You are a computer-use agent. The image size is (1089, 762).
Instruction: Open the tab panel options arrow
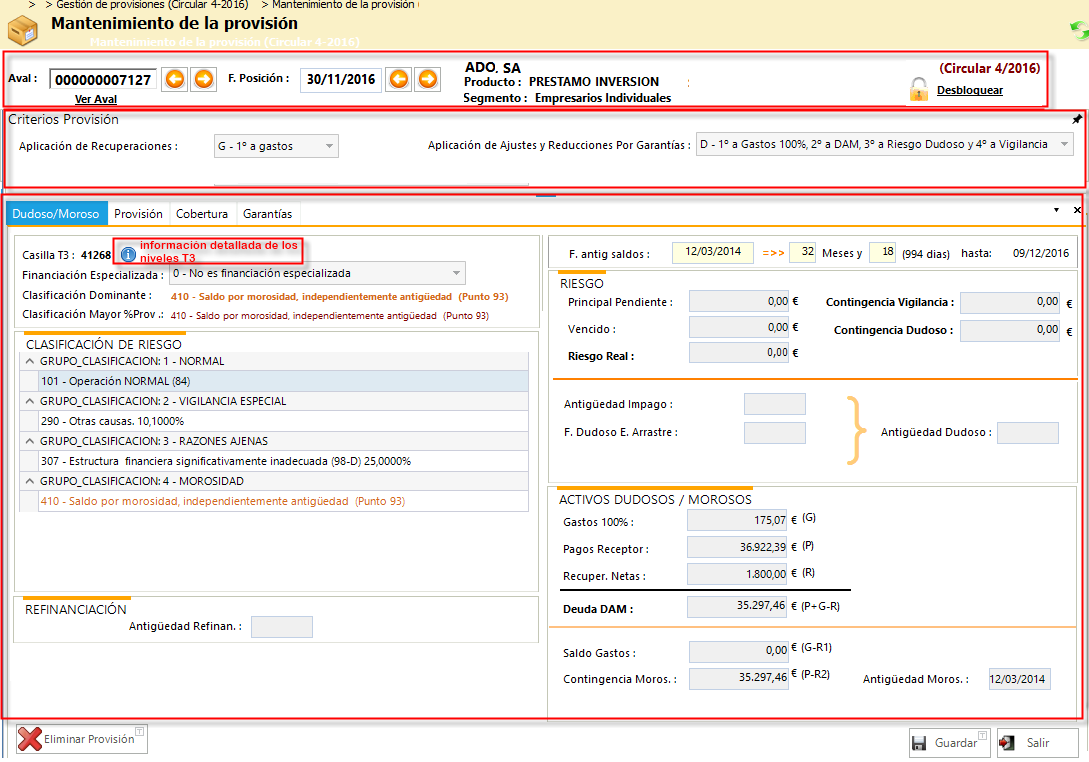(1056, 210)
